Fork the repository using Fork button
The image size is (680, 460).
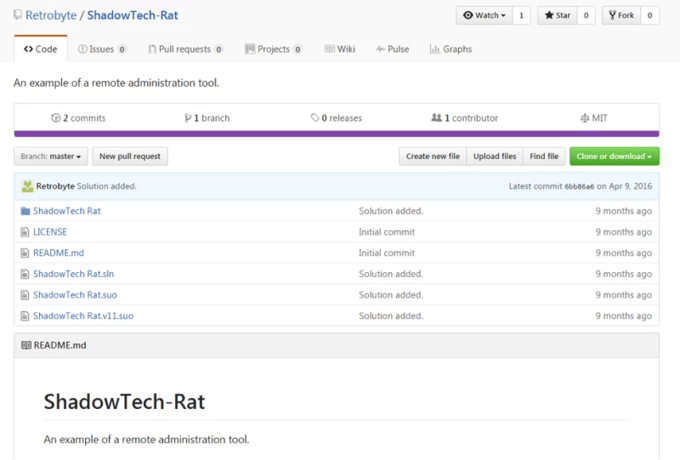620,15
